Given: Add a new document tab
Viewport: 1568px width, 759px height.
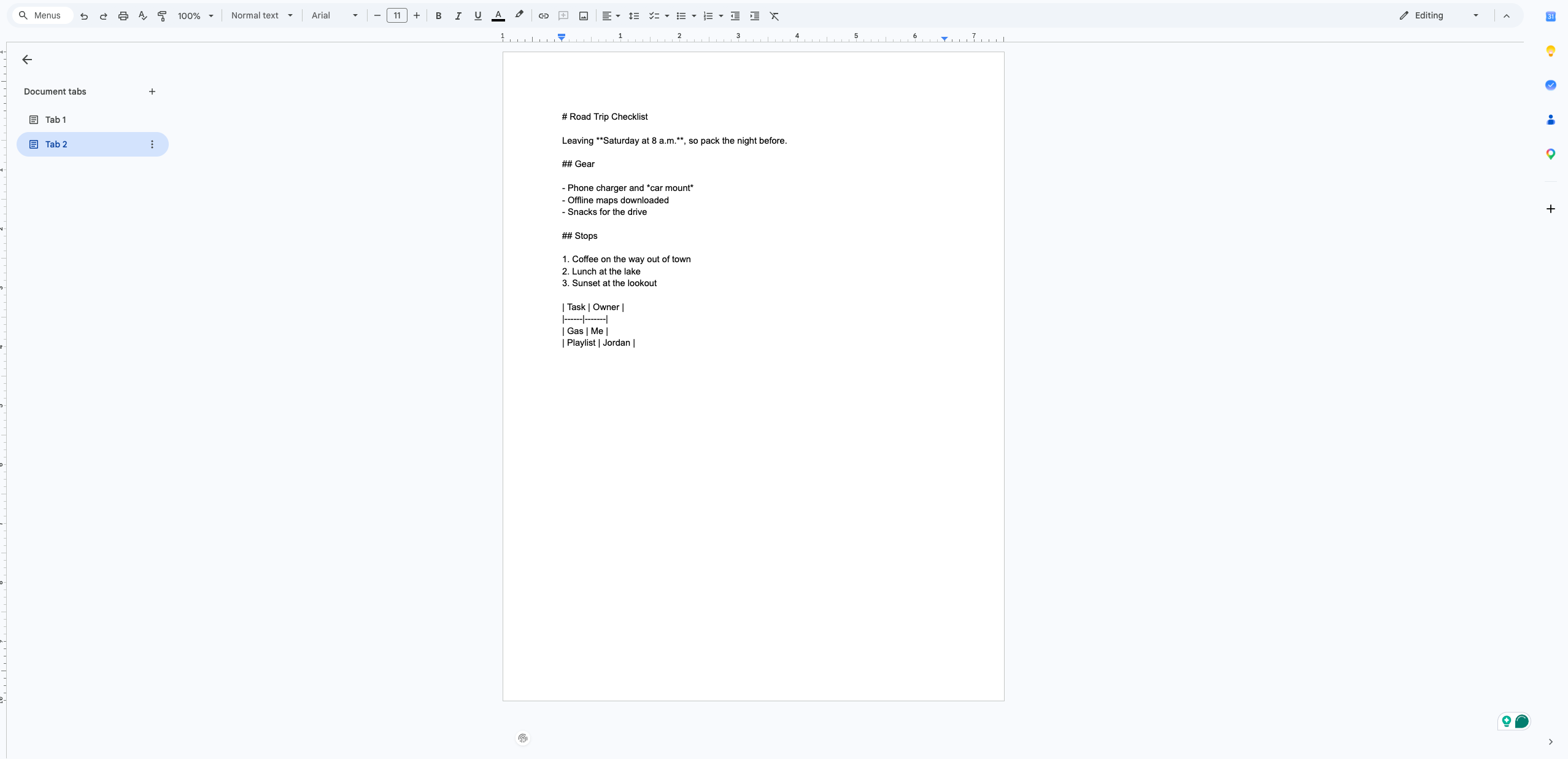Looking at the screenshot, I should 152,91.
